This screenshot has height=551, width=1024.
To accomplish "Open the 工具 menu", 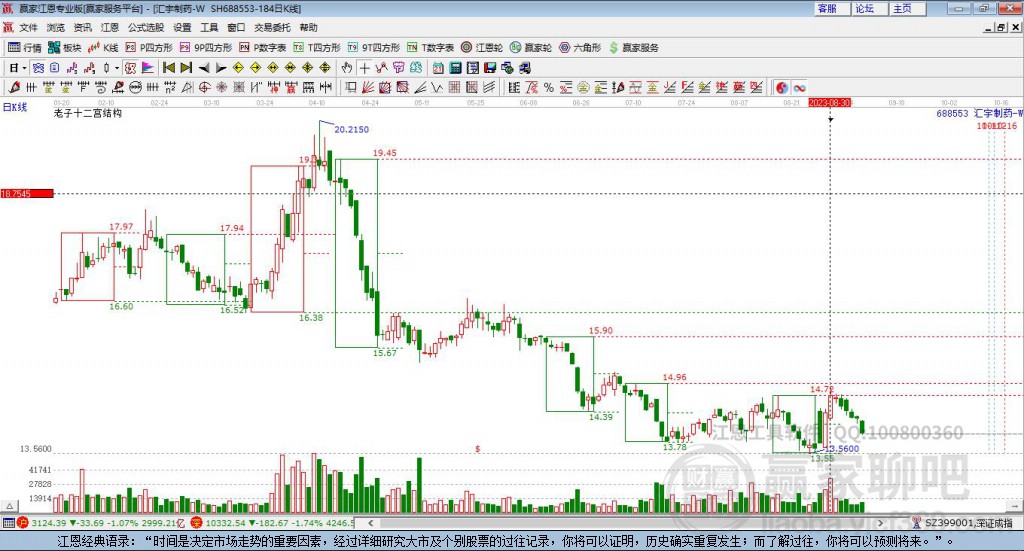I will (x=209, y=27).
